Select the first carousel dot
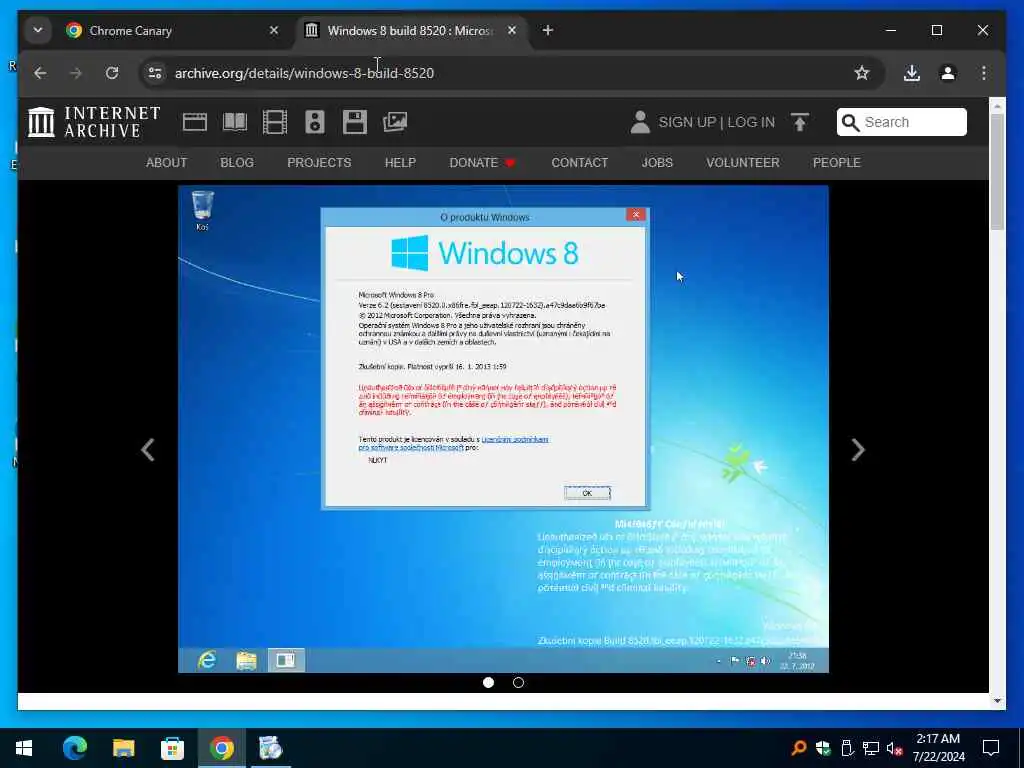The image size is (1024, 768). pos(488,682)
